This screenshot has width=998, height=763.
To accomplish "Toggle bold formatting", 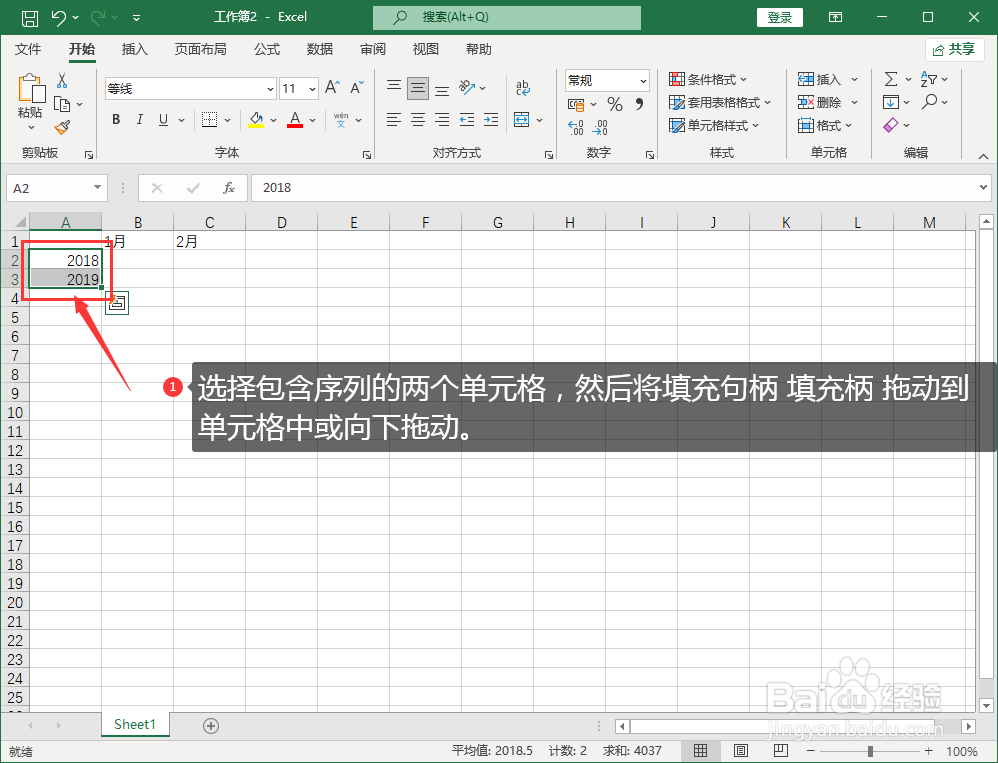I will tap(116, 120).
